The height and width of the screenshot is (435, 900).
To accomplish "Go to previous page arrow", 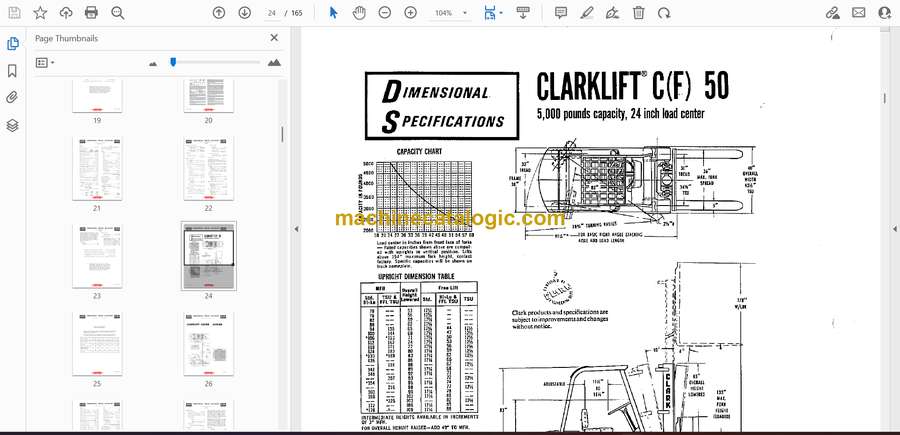I will [x=219, y=13].
